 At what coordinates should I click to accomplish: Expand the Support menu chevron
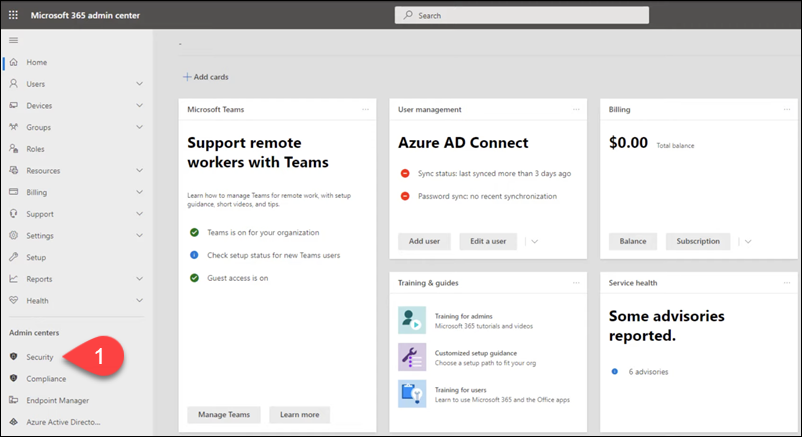pyautogui.click(x=139, y=213)
